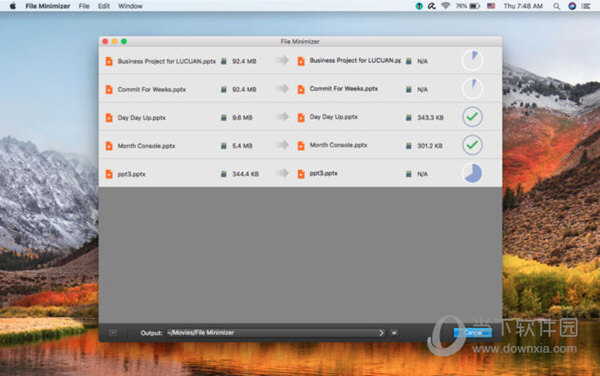Click size icon beside 9.6 MB
This screenshot has width=600, height=376.
coord(224,117)
